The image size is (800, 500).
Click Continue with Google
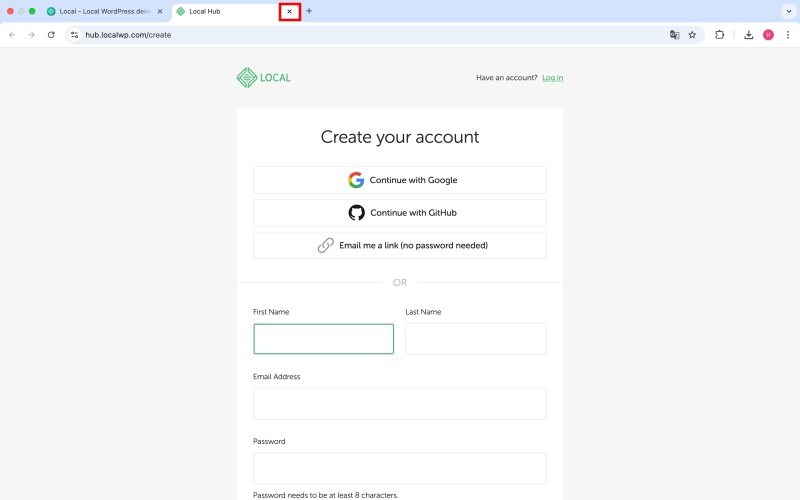point(400,180)
